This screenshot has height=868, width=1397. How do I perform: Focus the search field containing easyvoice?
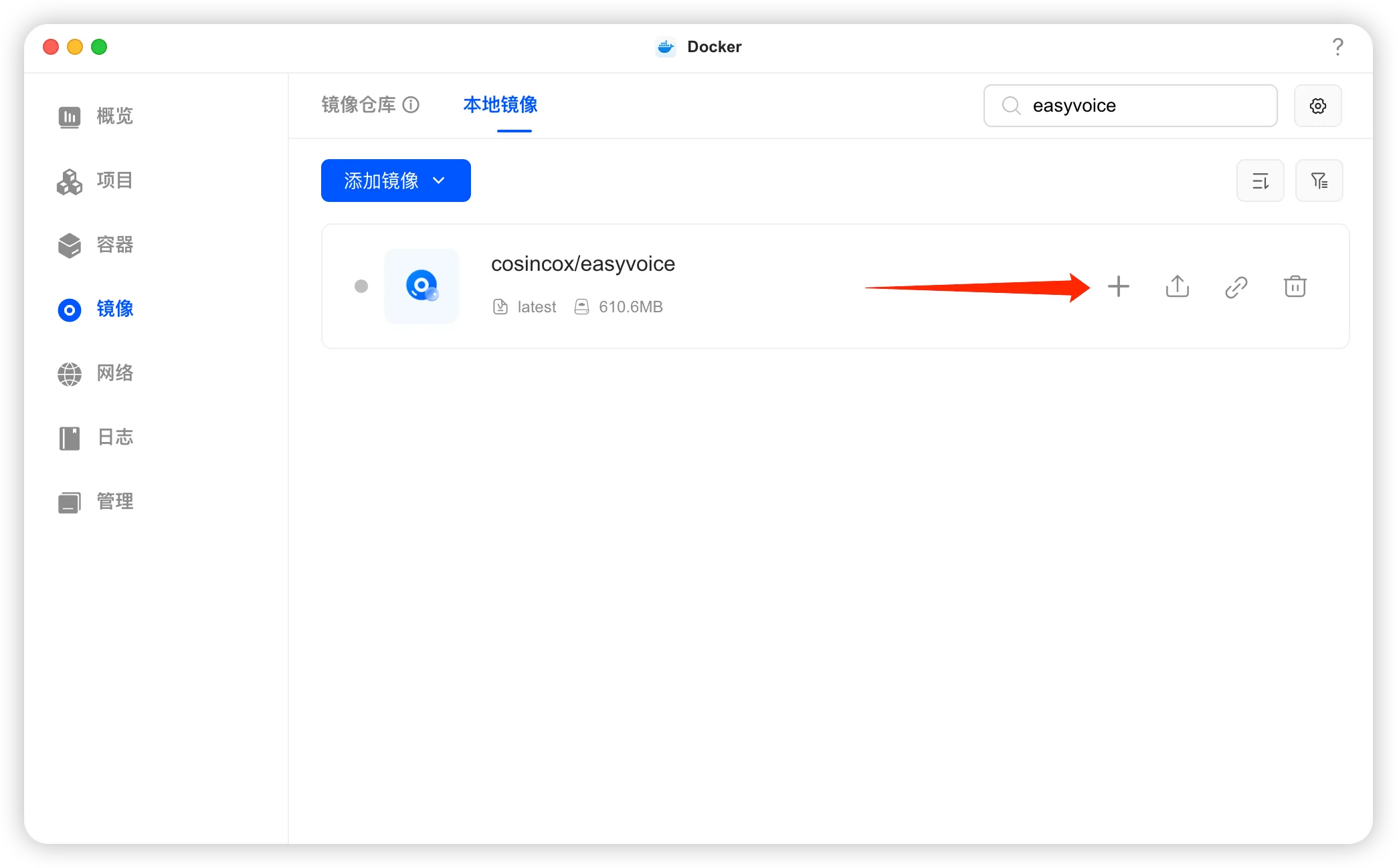[1131, 106]
